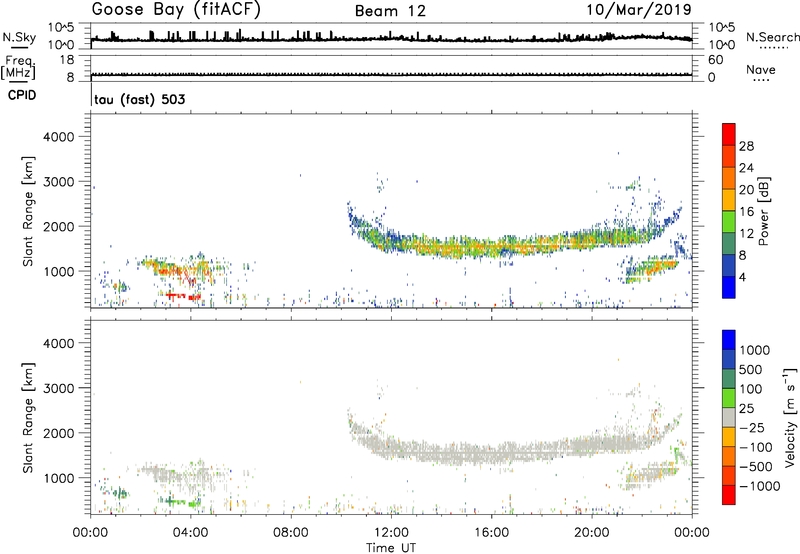Click the red swatch in the Power colorbar
This screenshot has width=800, height=554.
pyautogui.click(x=729, y=132)
